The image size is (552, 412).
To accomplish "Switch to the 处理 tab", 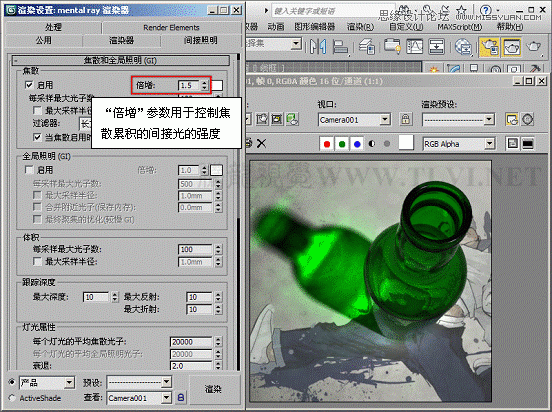I will pos(53,27).
